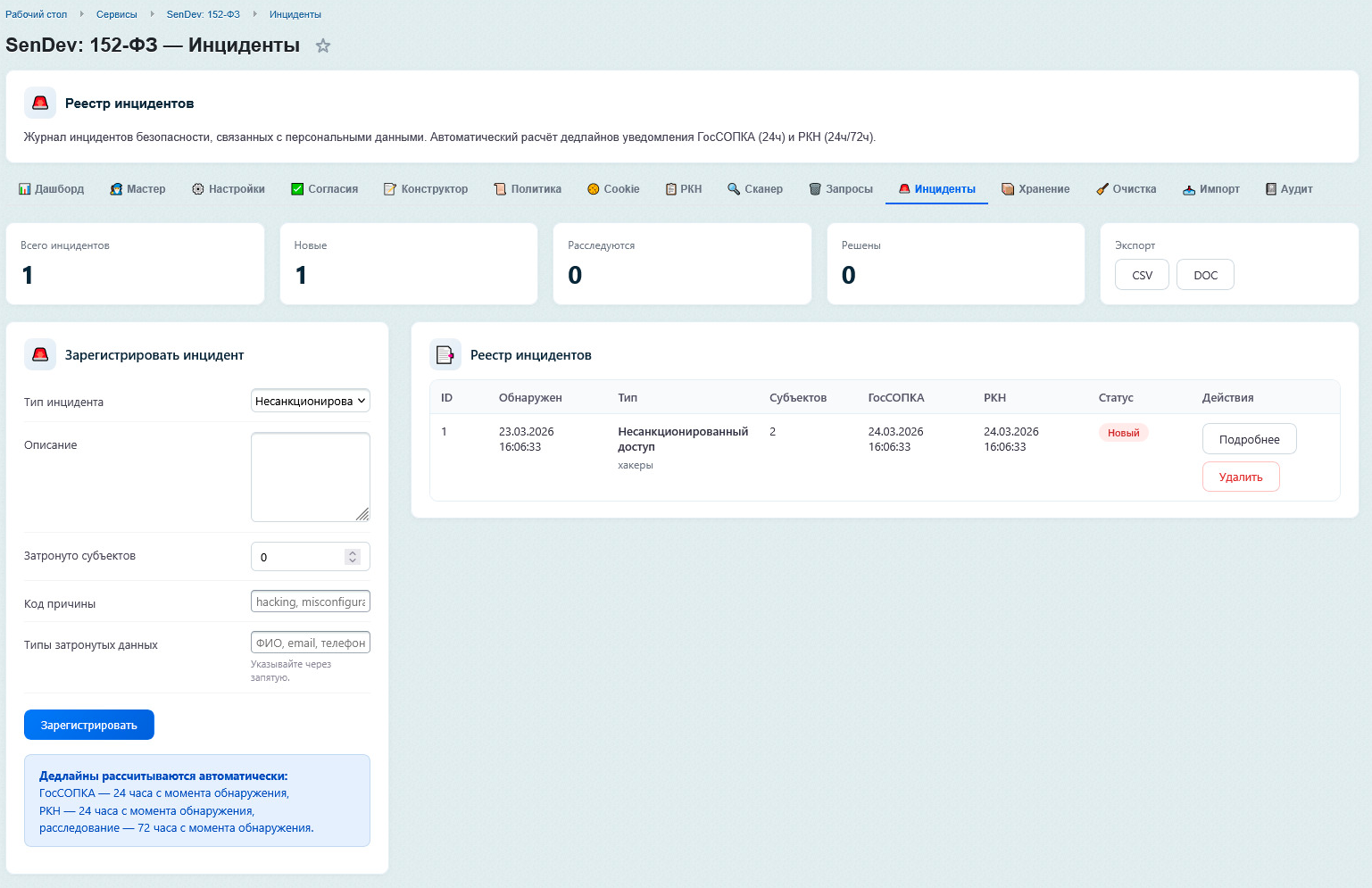The width and height of the screenshot is (1372, 888).
Task: Click the Settings gear icon tab
Action: 198,189
